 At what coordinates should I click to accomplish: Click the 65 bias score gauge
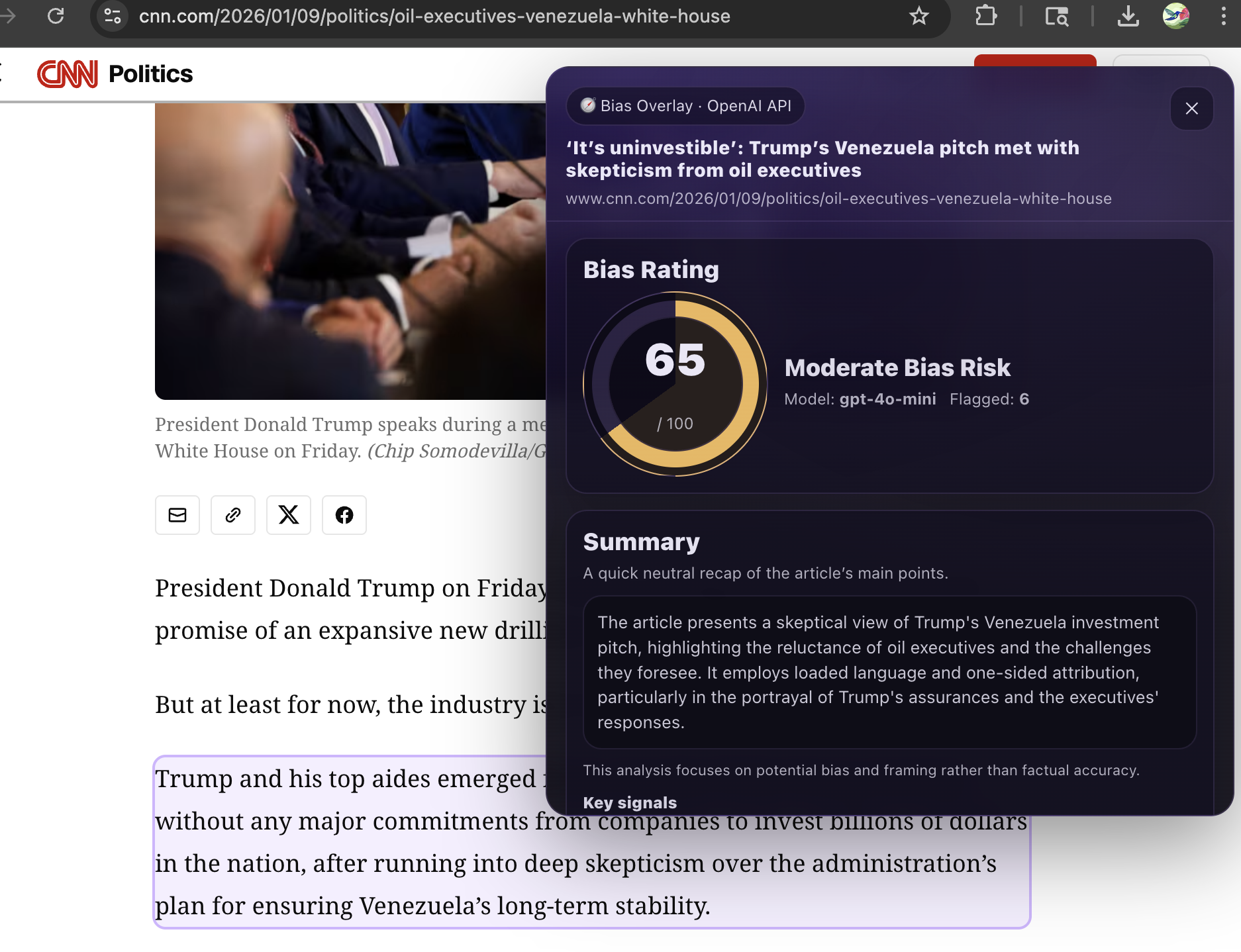coord(675,384)
